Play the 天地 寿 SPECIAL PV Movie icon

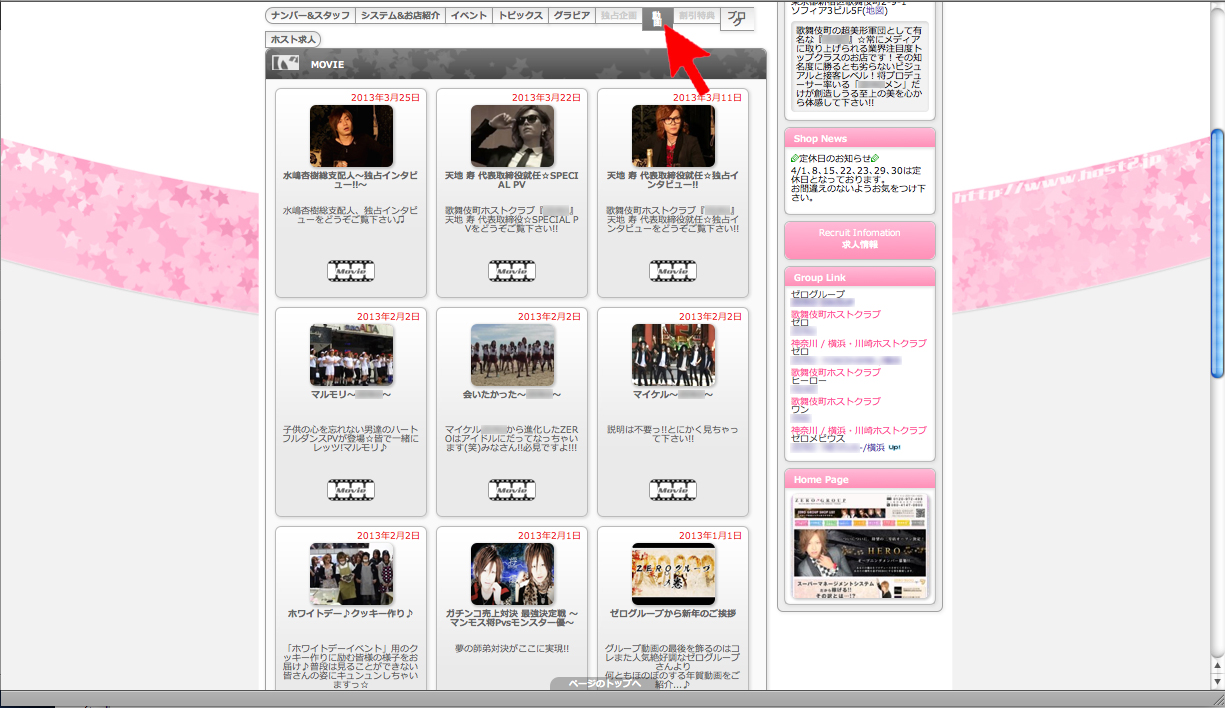click(511, 270)
